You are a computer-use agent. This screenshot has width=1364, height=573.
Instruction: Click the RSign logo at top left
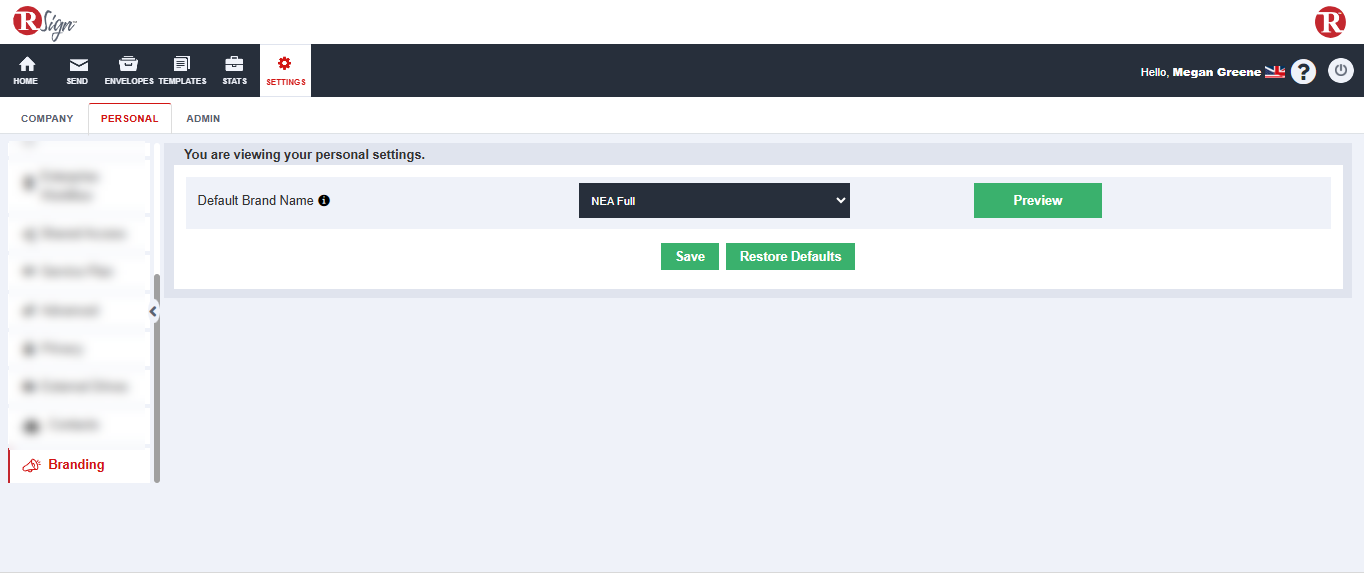[x=44, y=22]
